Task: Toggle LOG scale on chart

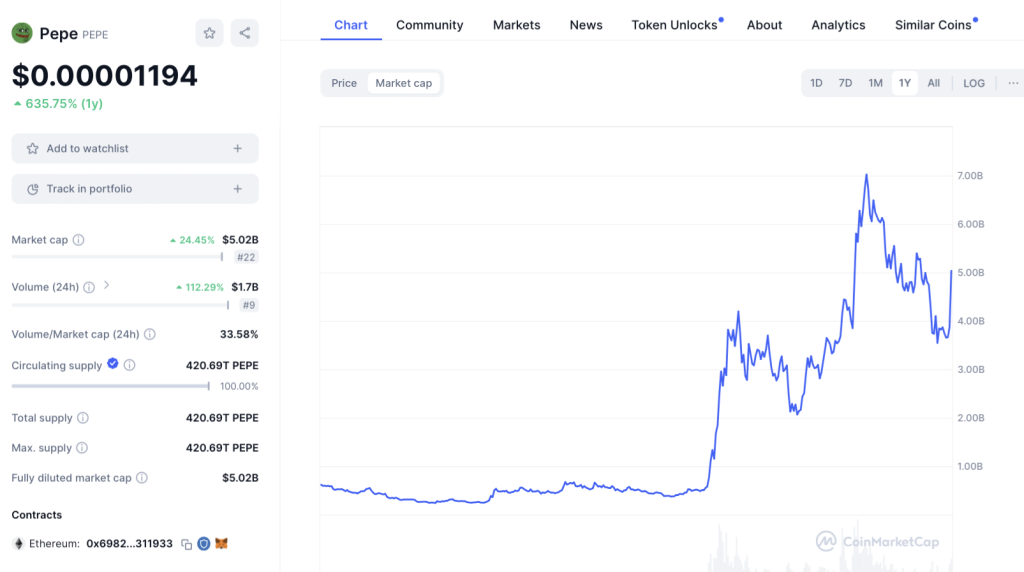Action: click(974, 83)
